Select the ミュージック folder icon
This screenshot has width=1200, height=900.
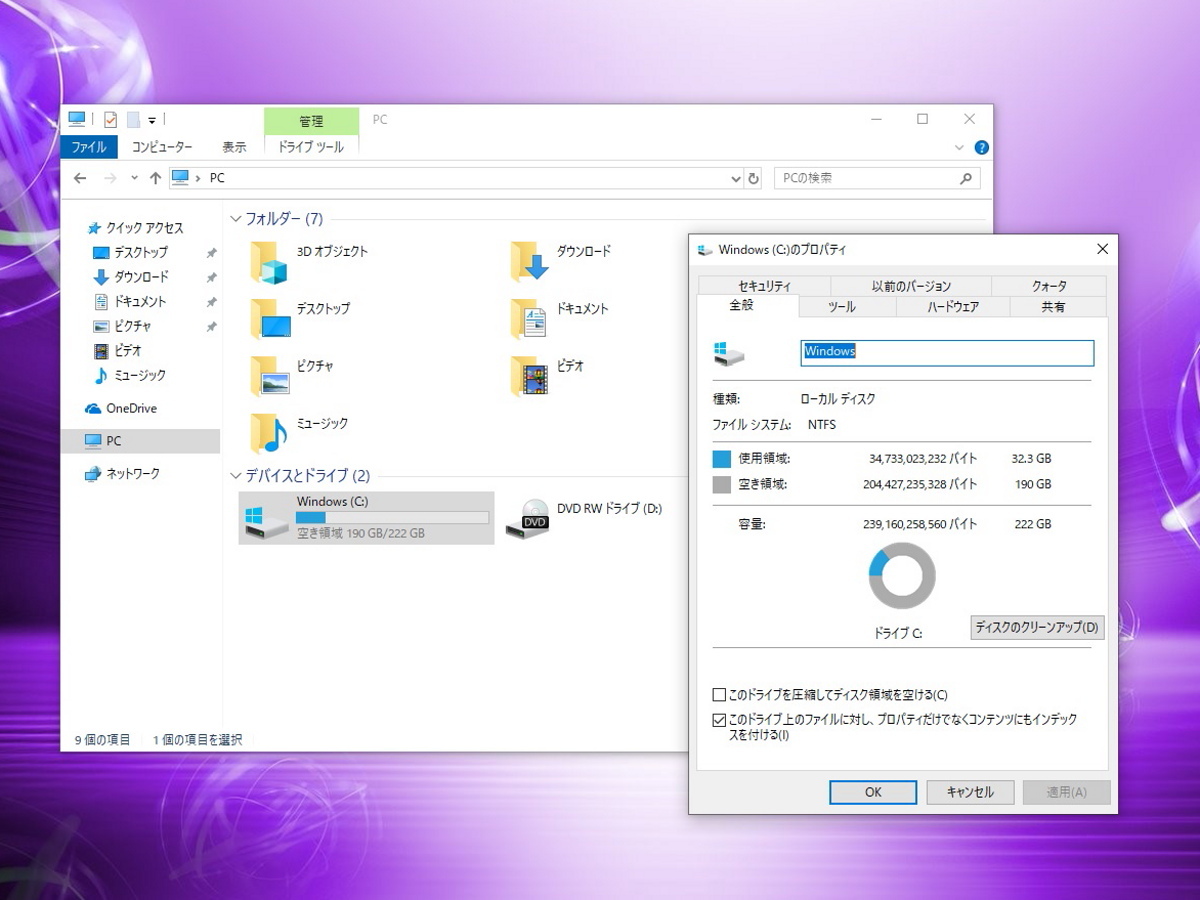coord(269,433)
